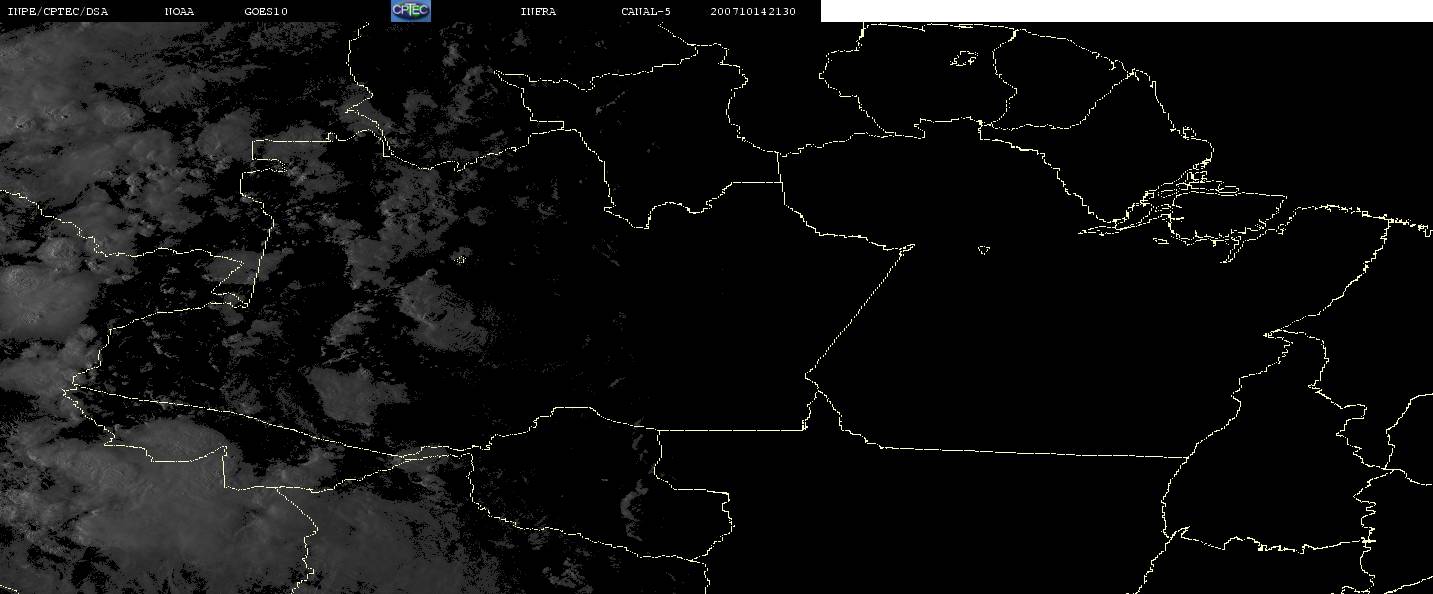Click the 200710142130 timestamp
This screenshot has height=594, width=1433.
pyautogui.click(x=753, y=12)
